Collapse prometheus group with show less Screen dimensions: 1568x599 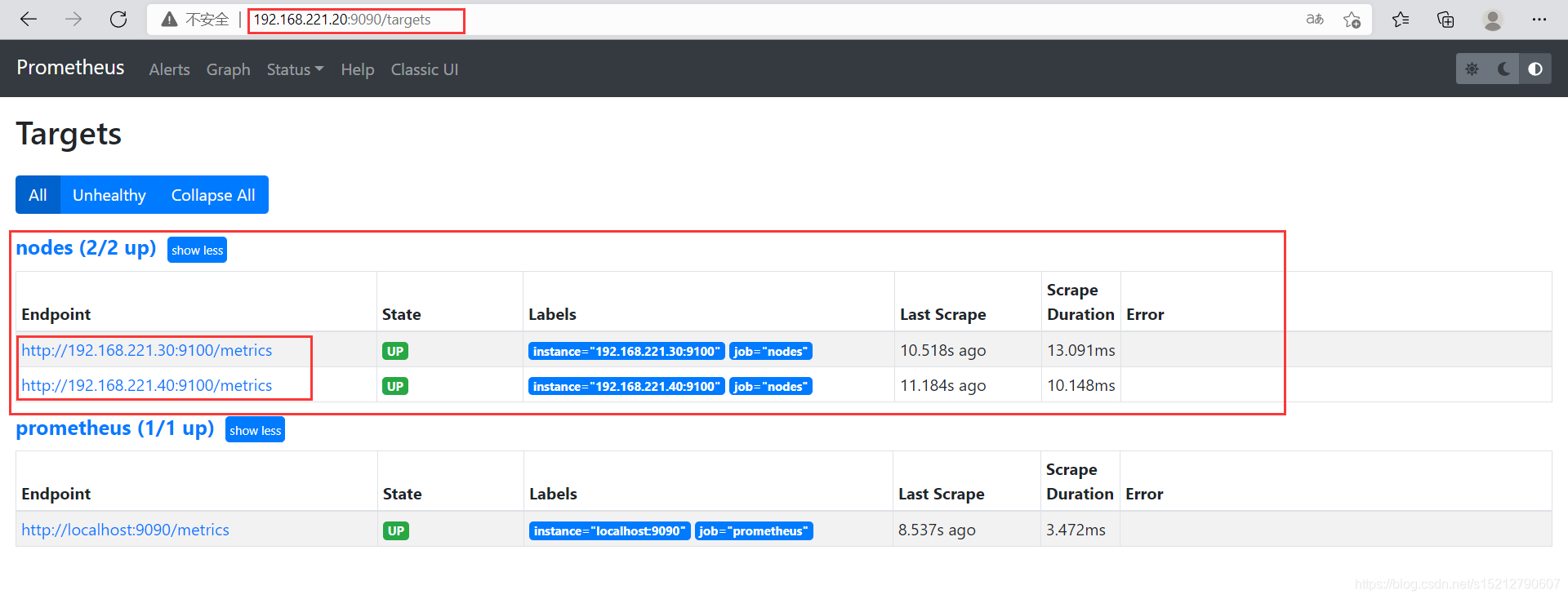pyautogui.click(x=255, y=430)
